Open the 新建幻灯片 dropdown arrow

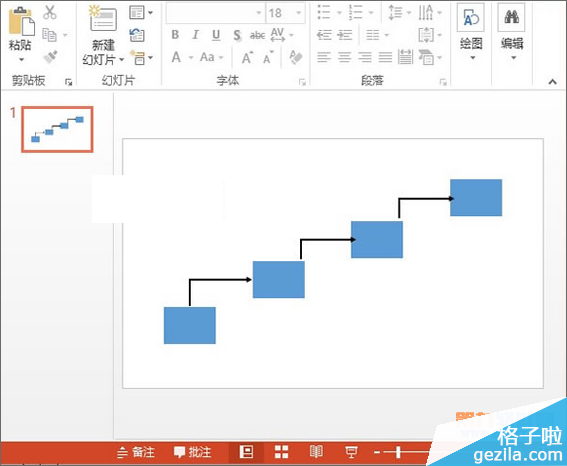pos(122,59)
